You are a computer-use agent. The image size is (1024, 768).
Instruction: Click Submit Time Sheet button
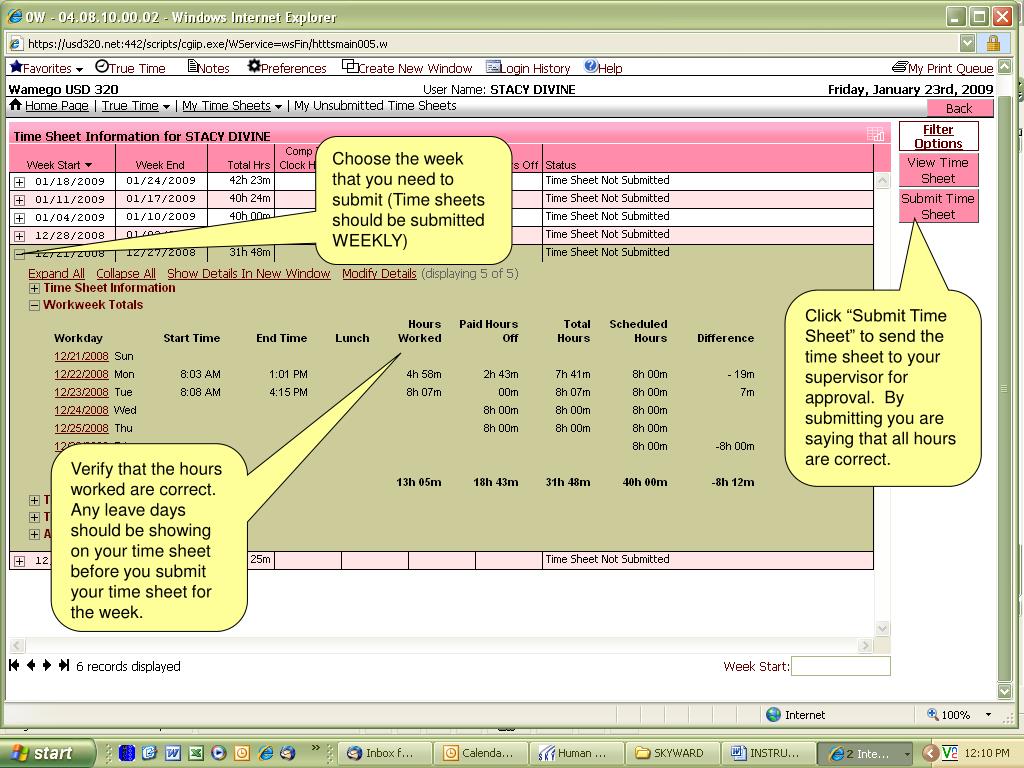click(938, 206)
